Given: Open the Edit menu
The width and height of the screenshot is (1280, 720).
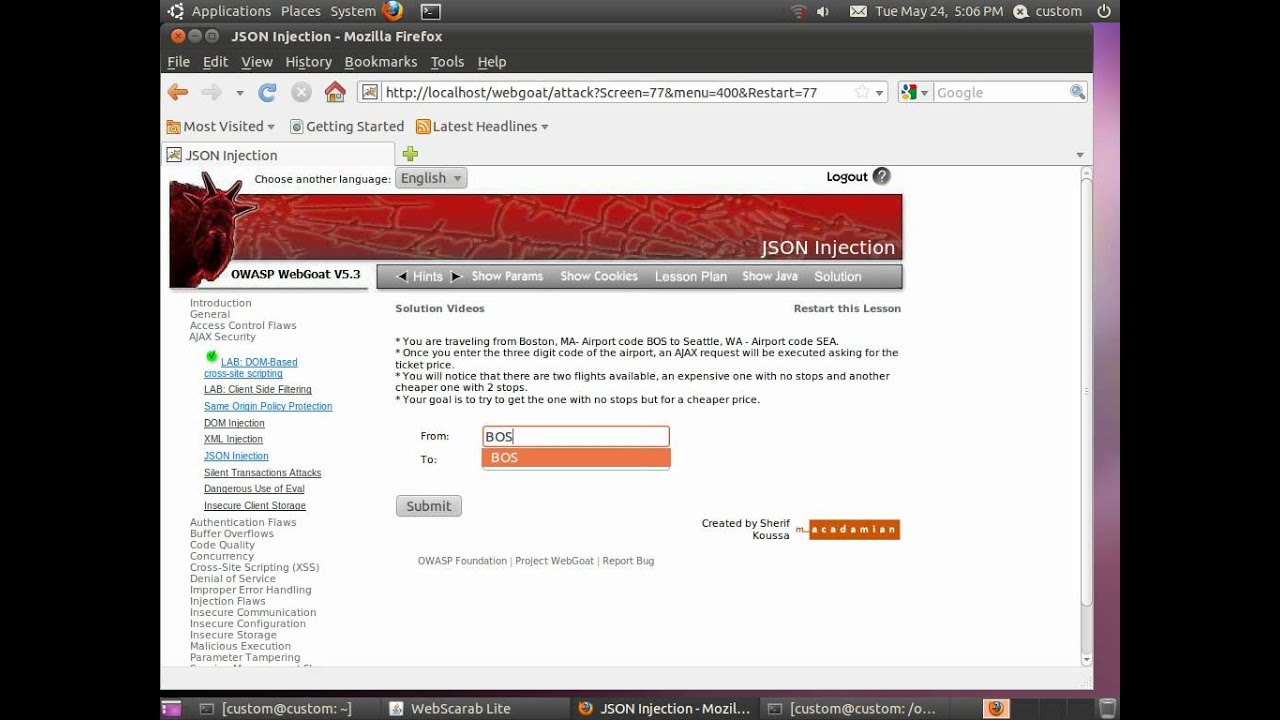Looking at the screenshot, I should tap(215, 61).
